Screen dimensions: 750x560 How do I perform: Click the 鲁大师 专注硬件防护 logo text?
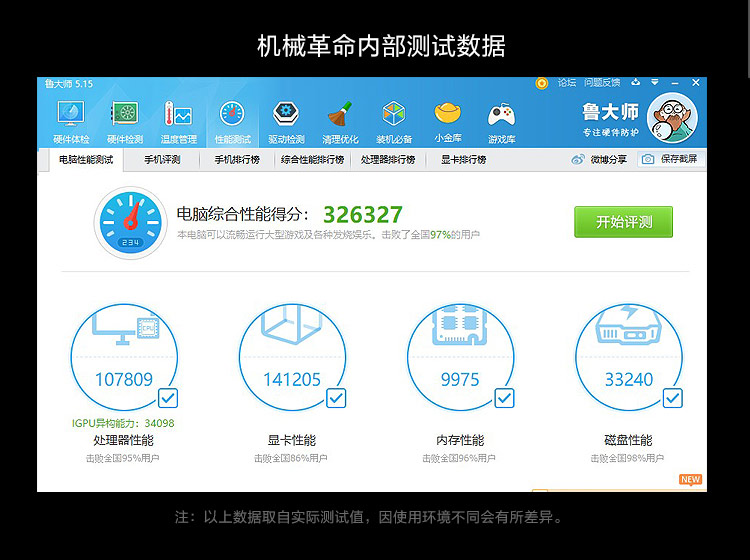tap(610, 119)
